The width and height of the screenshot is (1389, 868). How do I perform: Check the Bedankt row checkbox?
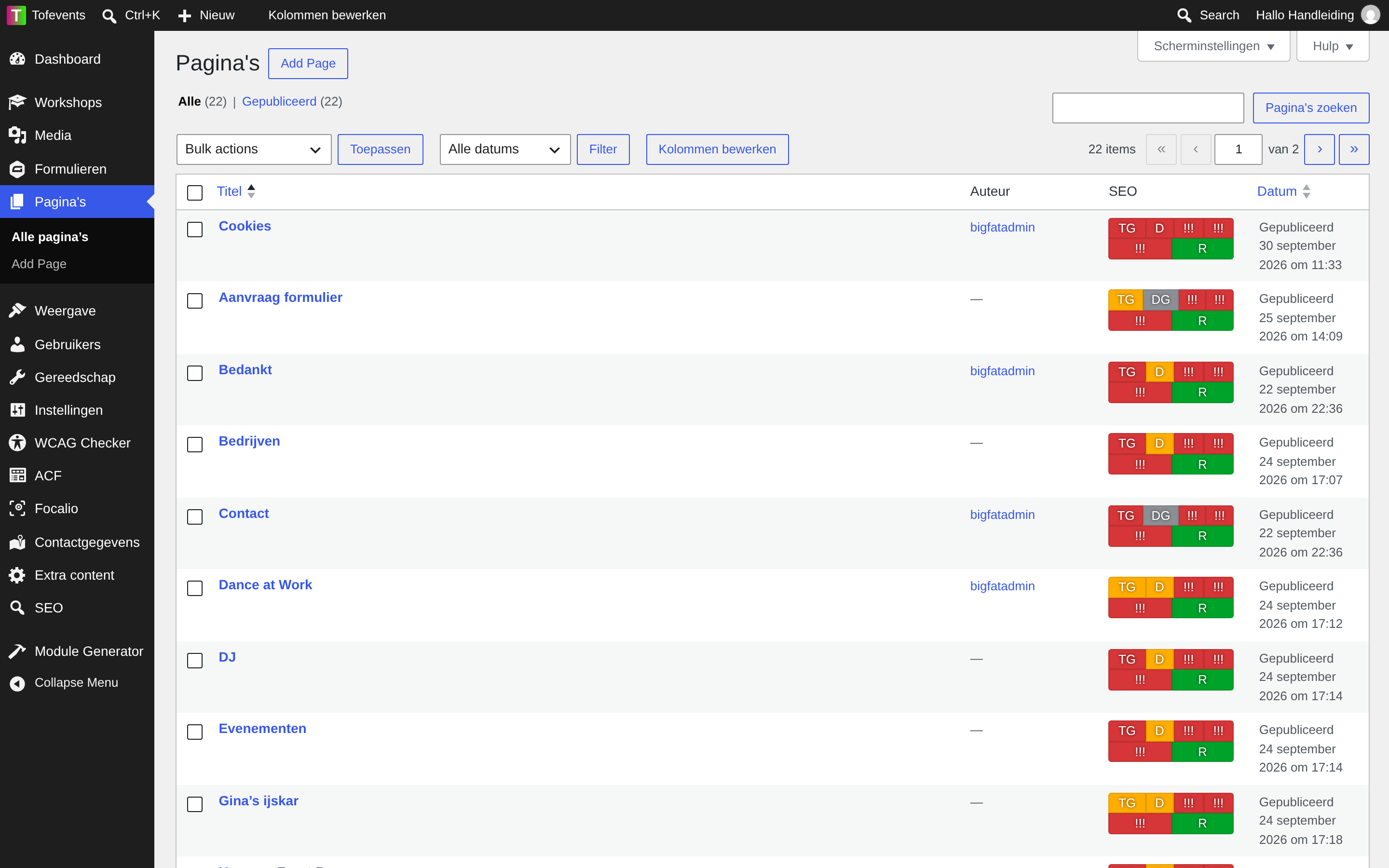pos(195,373)
